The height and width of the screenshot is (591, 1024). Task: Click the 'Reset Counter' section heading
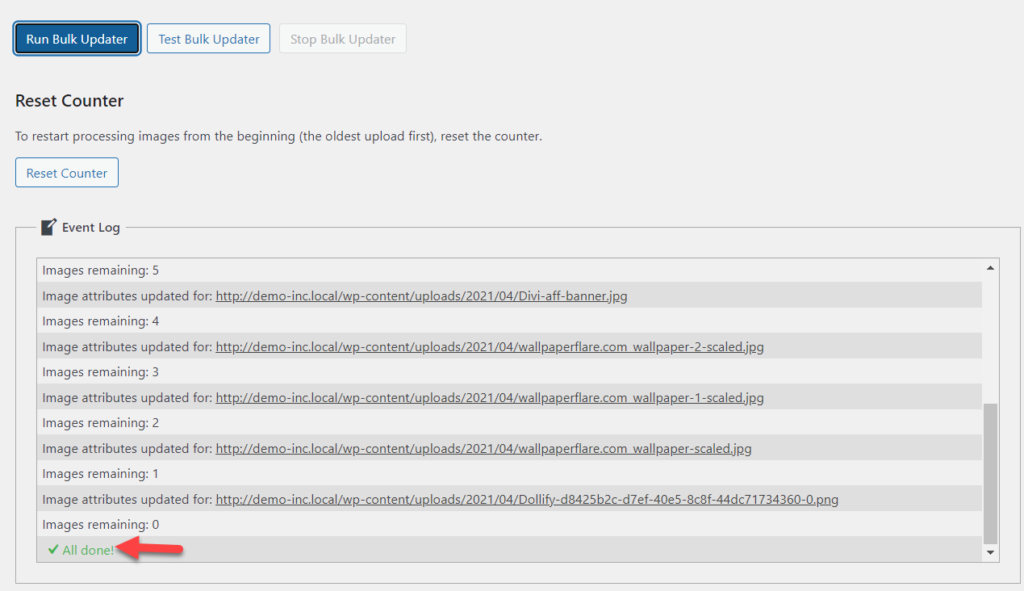click(69, 101)
